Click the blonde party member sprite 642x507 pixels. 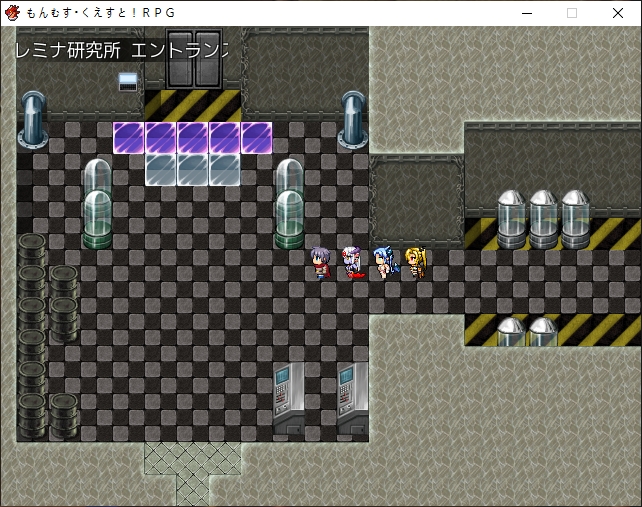click(x=416, y=263)
